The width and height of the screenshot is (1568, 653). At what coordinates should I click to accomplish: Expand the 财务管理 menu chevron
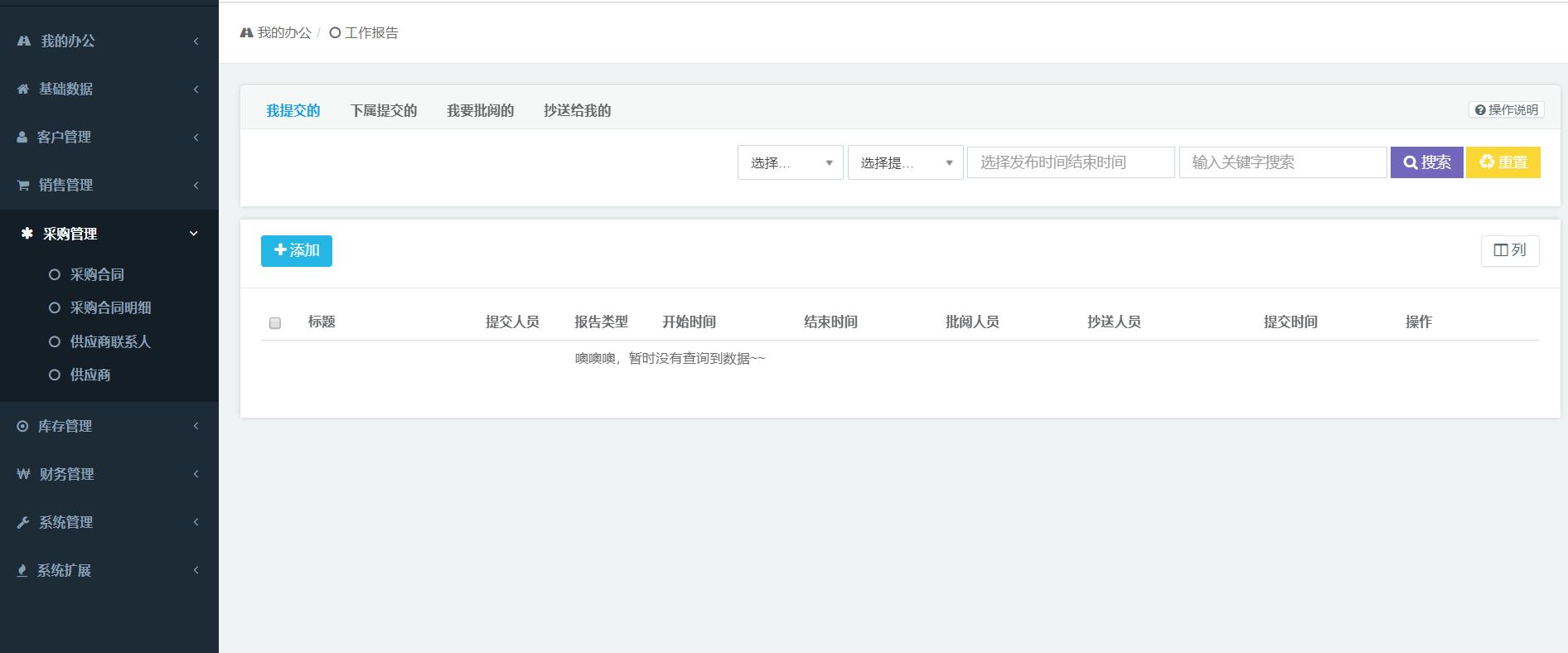[196, 474]
